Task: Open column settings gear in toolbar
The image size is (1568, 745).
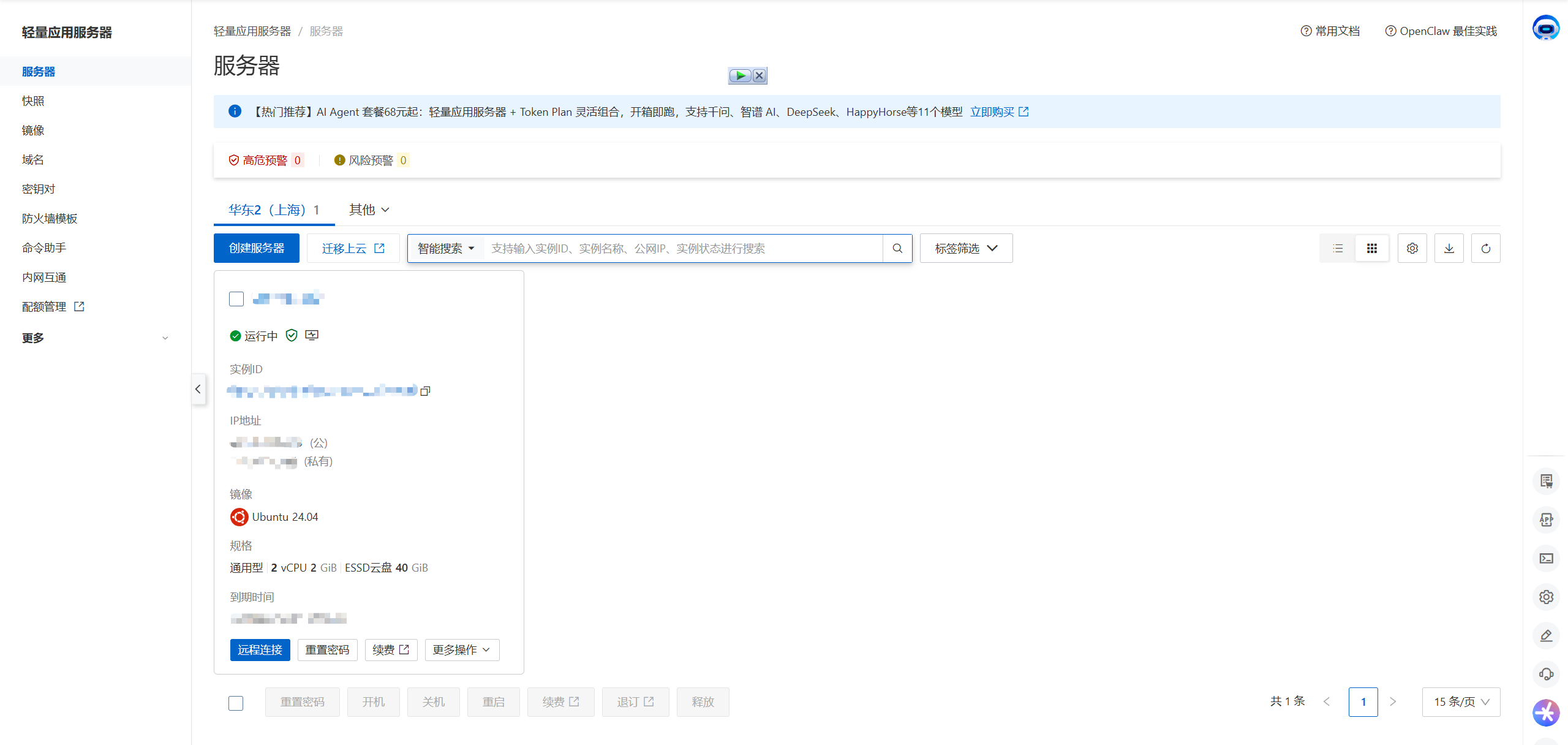Action: coord(1412,248)
